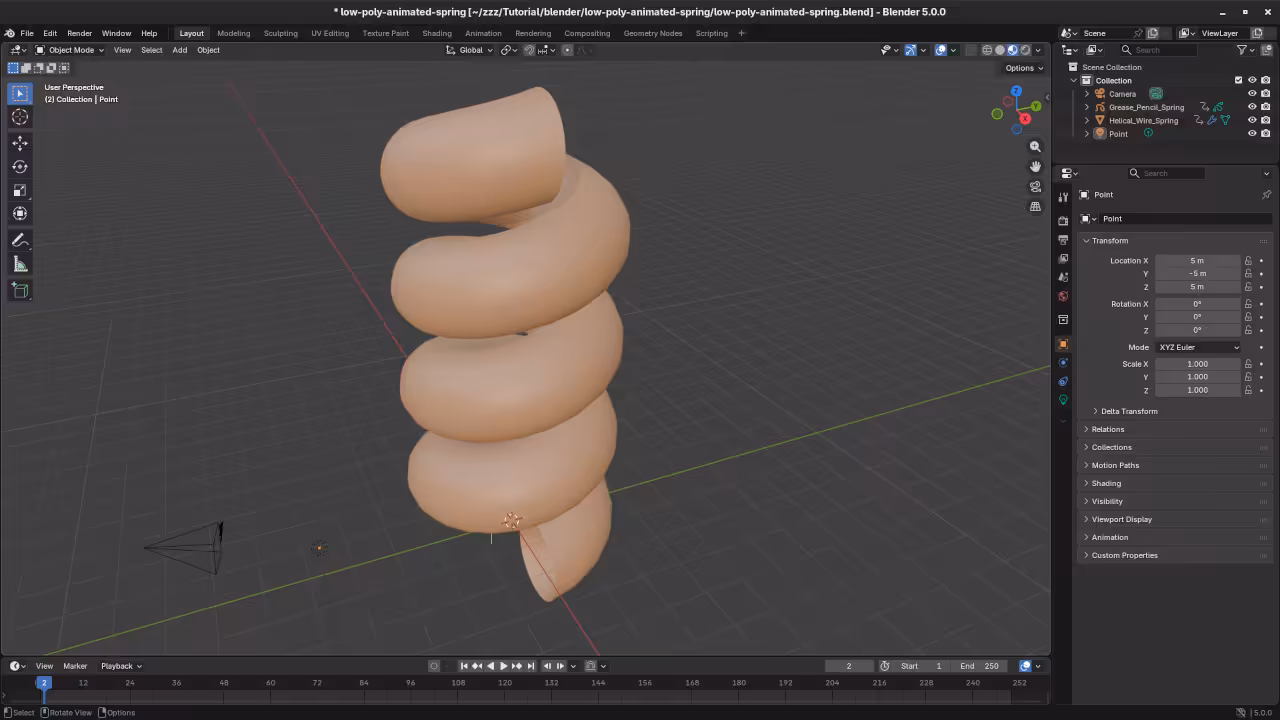
Task: Open the Object Mode dropdown
Action: (72, 50)
